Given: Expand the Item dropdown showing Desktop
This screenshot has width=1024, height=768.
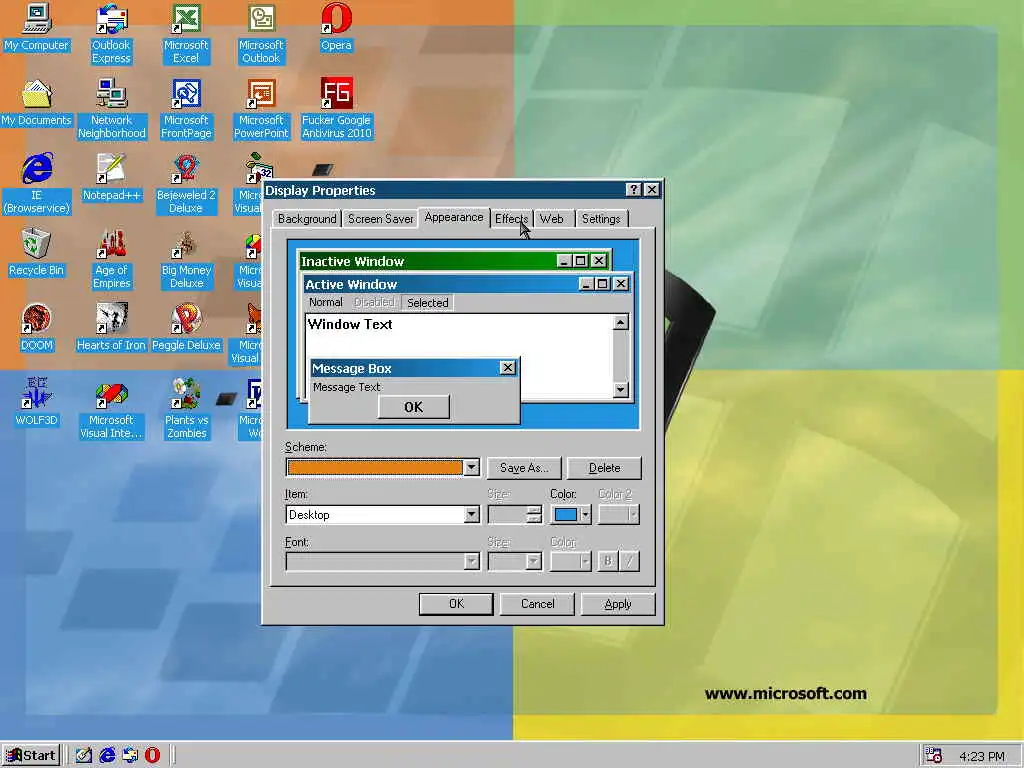Looking at the screenshot, I should 471,515.
